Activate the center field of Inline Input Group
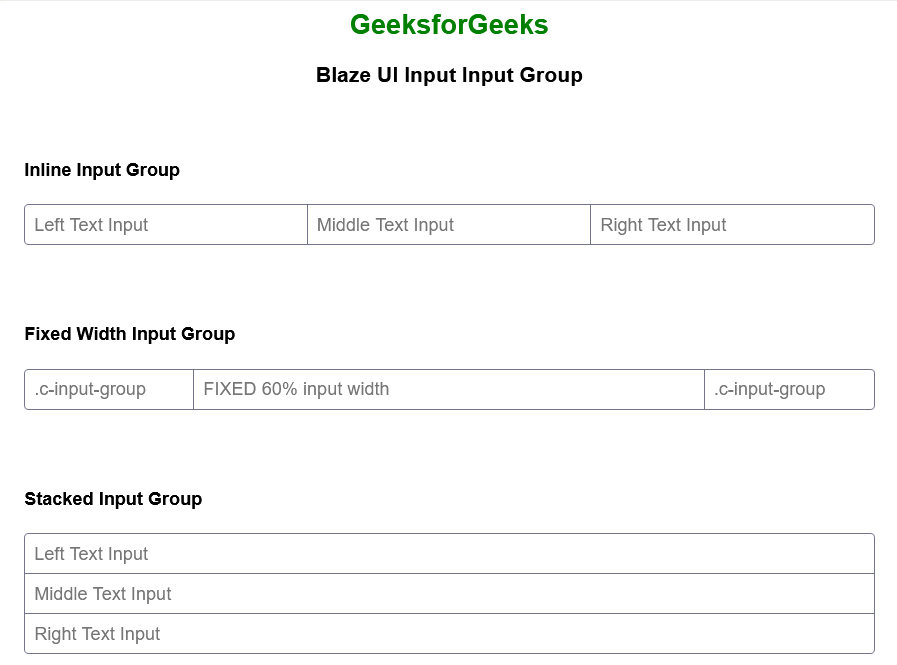 pos(448,225)
